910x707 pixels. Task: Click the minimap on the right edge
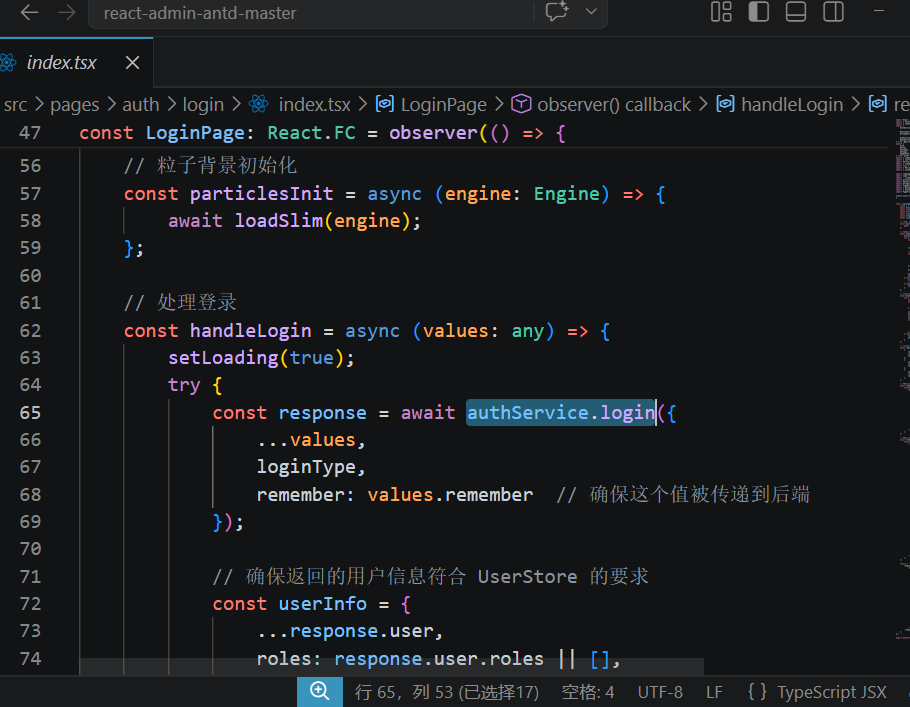click(902, 300)
